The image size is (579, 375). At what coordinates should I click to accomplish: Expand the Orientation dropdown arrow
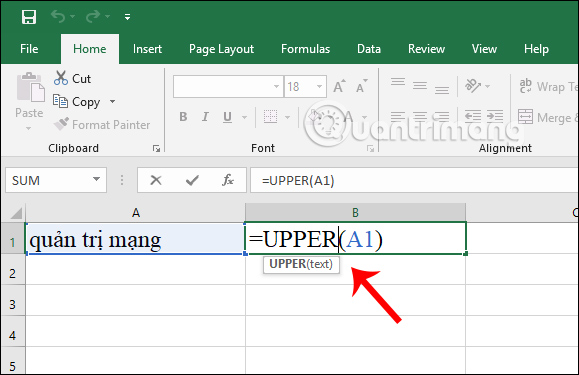[x=487, y=86]
